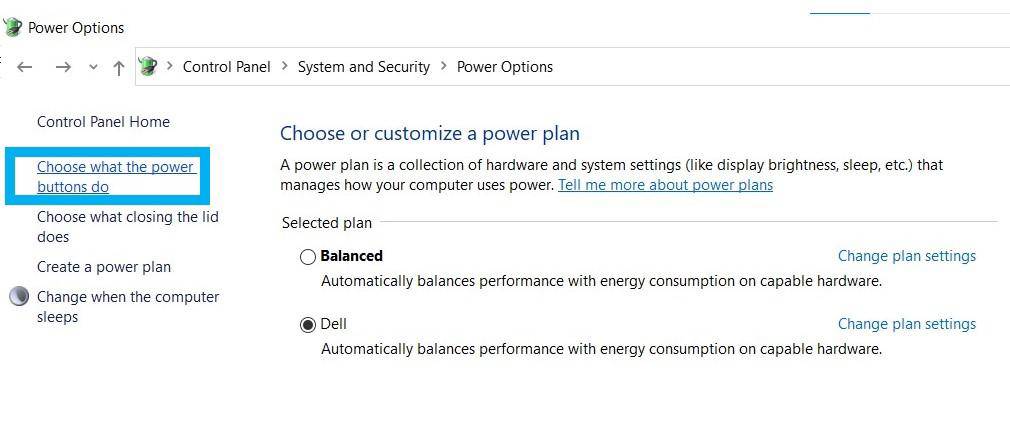This screenshot has height=425, width=1010.
Task: Click the Forward navigation arrow
Action: tap(63, 67)
